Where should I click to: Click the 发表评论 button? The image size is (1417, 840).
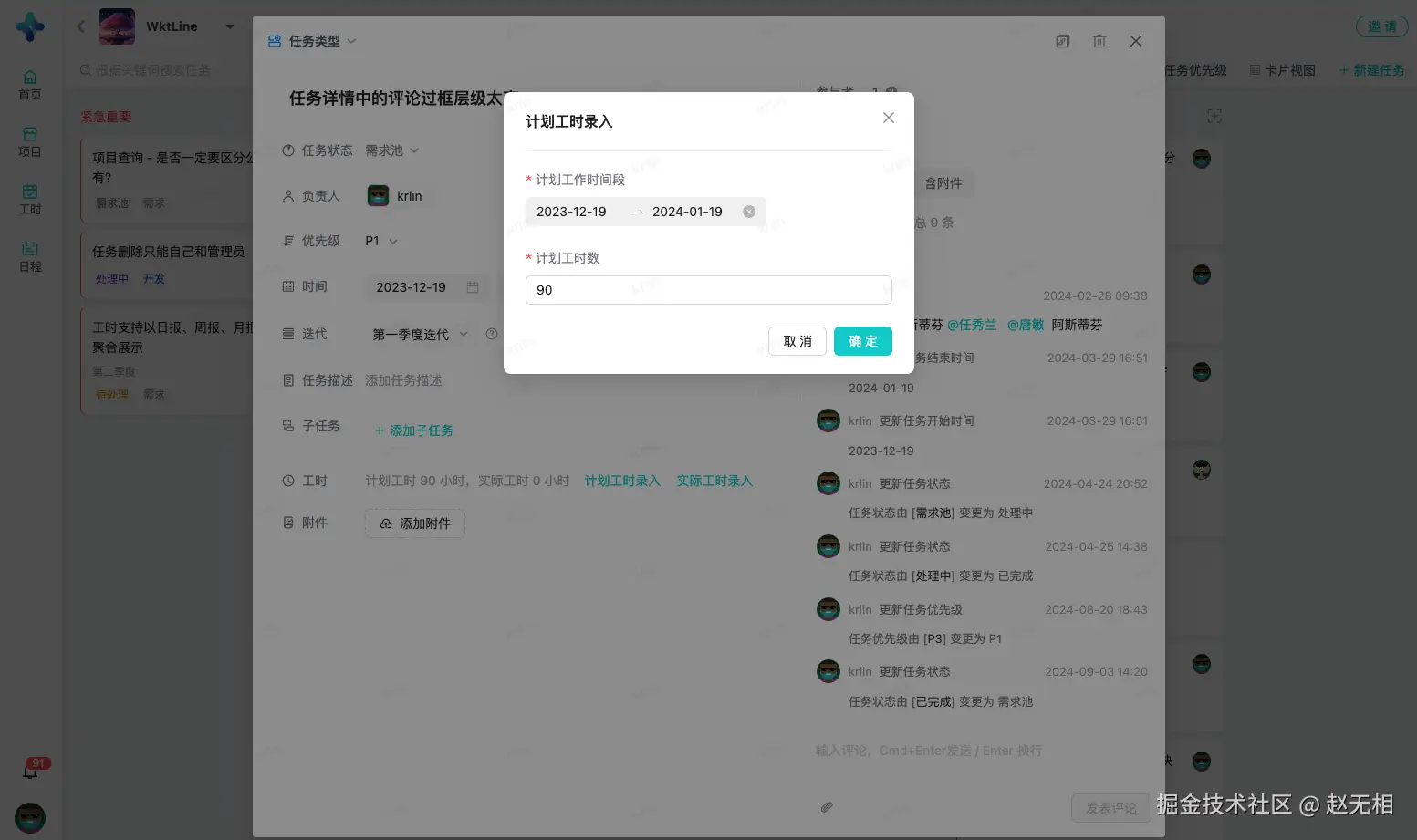(1110, 808)
